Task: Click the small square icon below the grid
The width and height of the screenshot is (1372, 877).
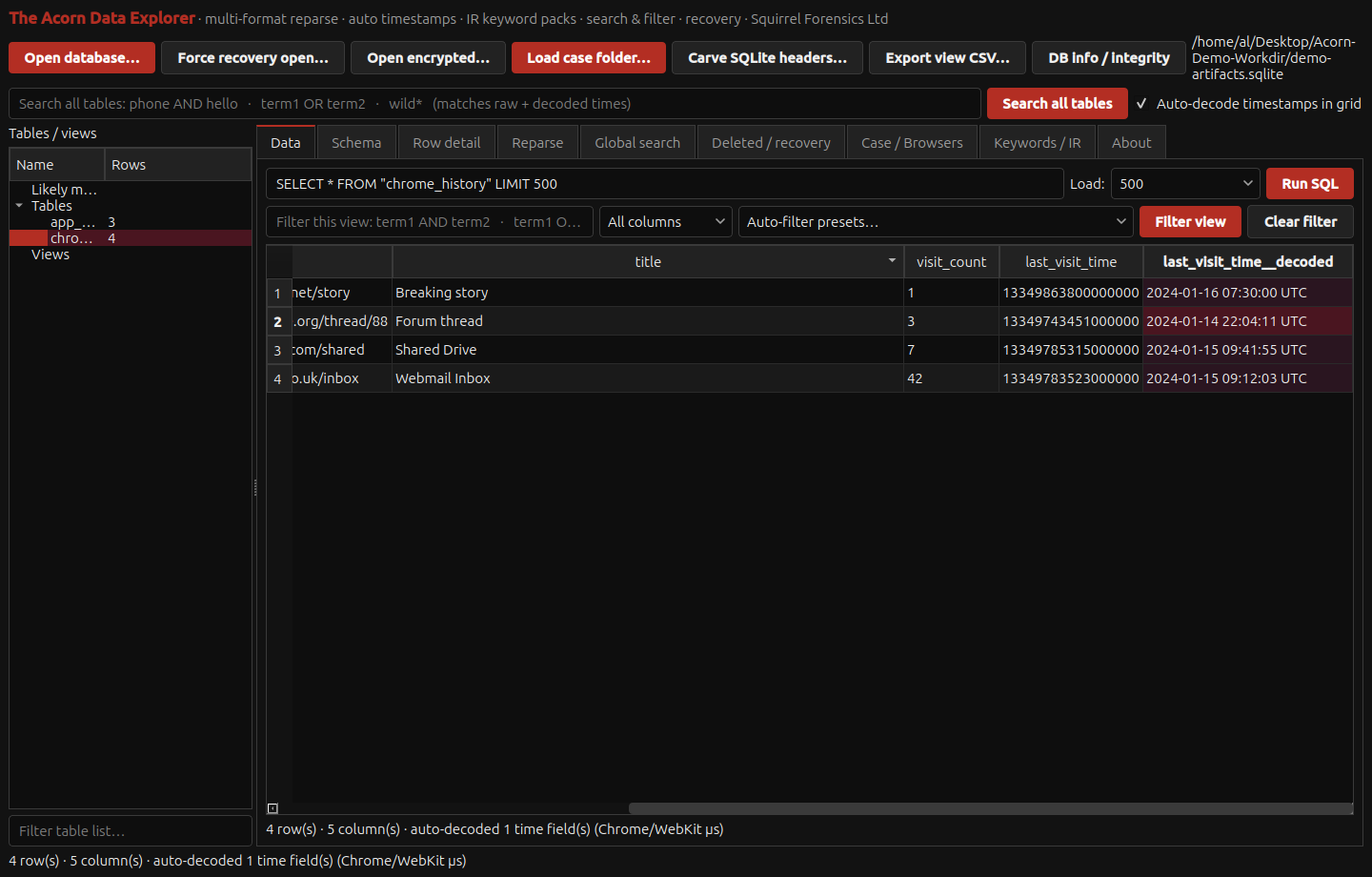Action: point(272,808)
